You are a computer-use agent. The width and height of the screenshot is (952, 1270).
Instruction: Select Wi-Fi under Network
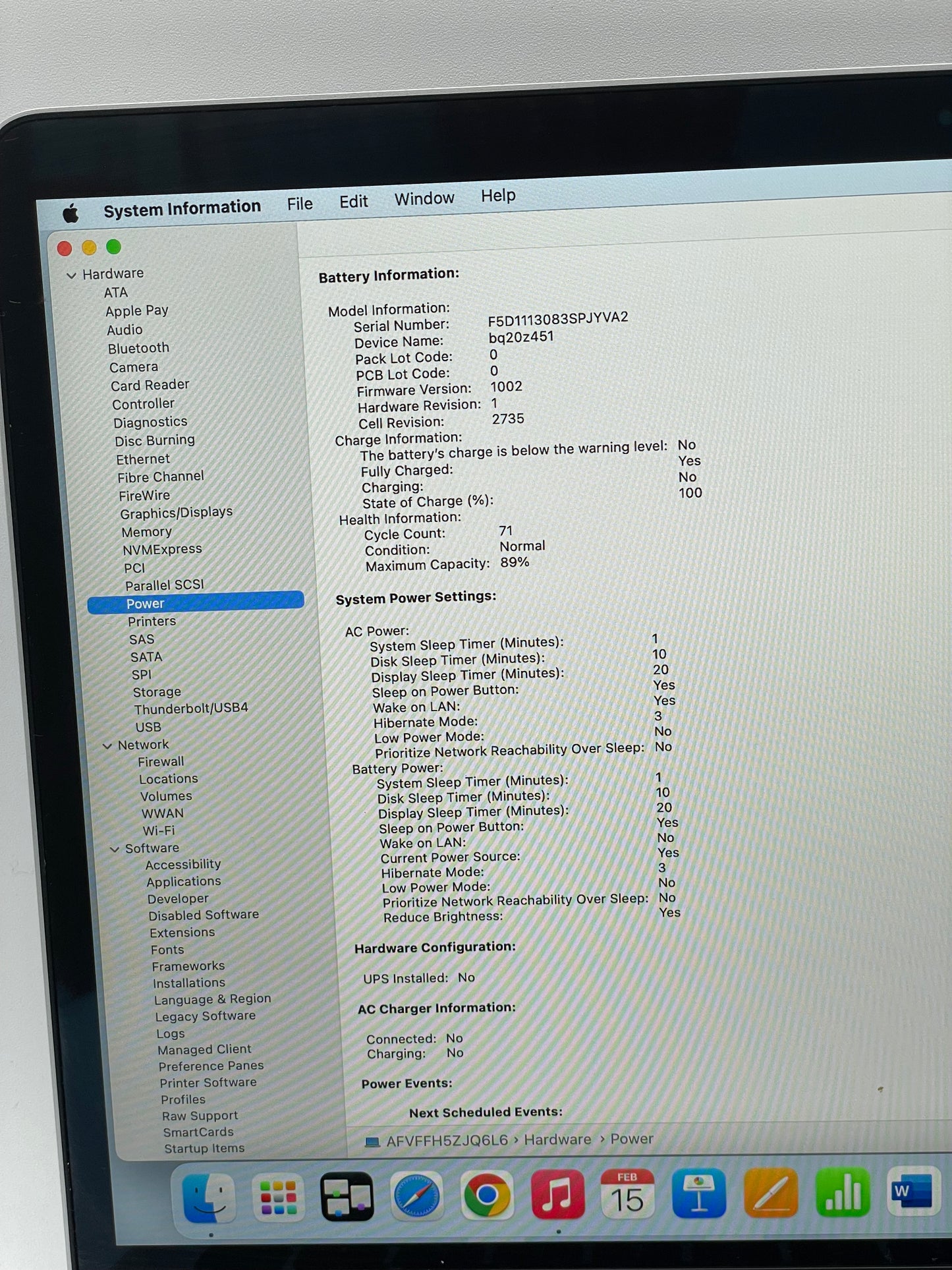[x=159, y=831]
